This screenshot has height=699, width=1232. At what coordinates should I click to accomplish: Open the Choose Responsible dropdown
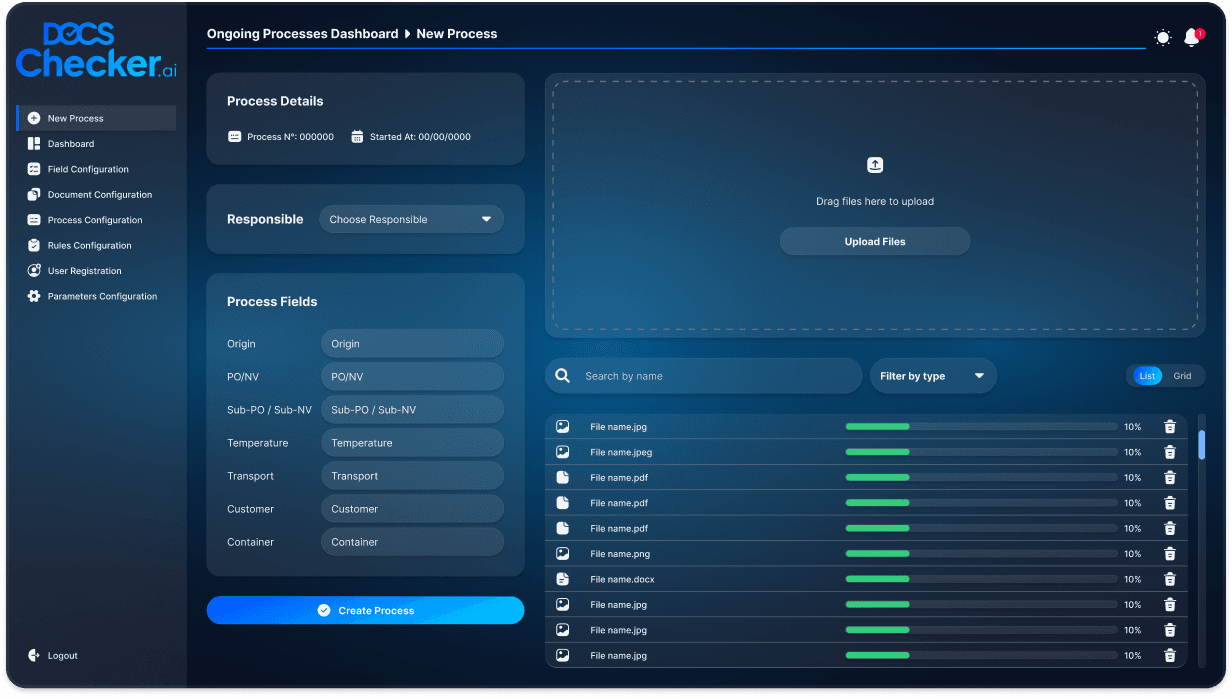411,220
